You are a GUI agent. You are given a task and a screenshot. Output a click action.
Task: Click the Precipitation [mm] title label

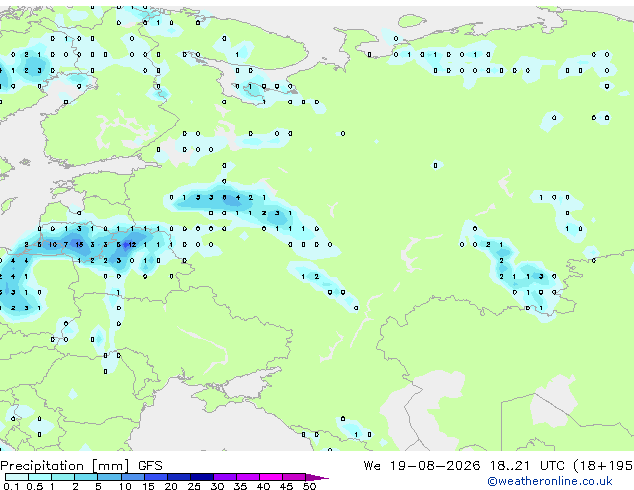coord(65,466)
